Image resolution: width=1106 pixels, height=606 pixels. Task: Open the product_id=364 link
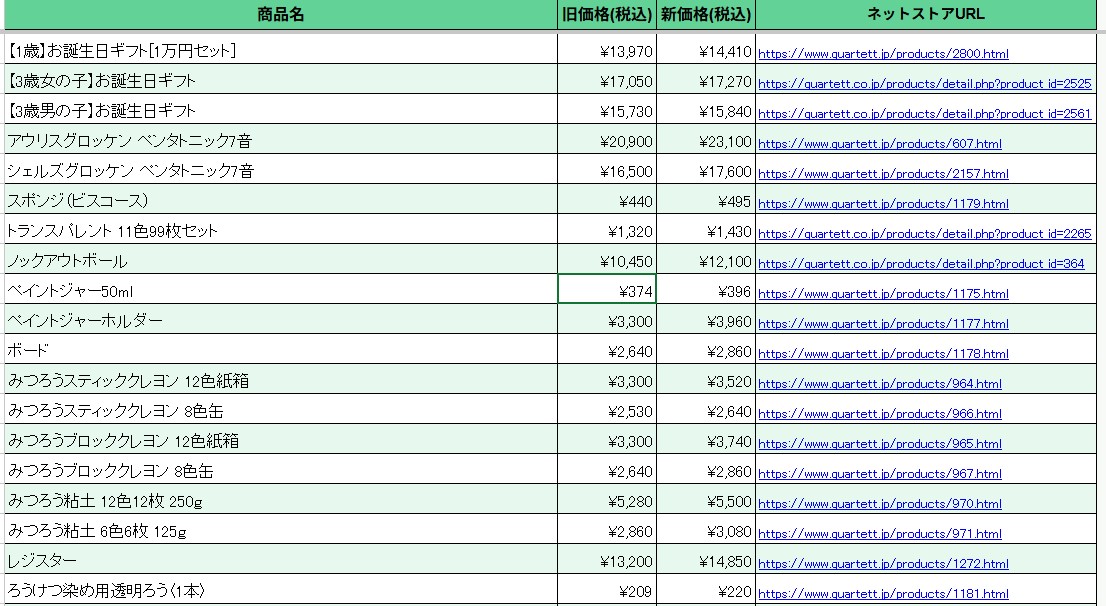click(921, 264)
